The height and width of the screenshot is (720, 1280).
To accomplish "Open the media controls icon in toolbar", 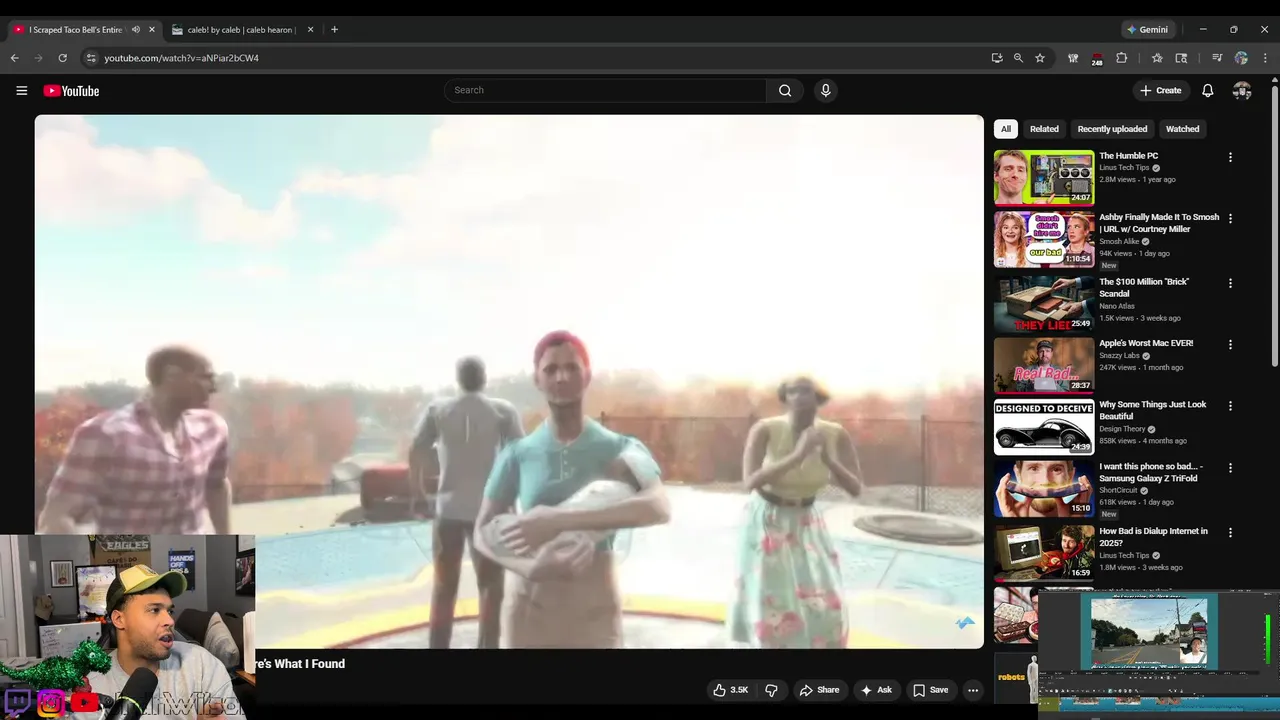I will (x=1217, y=58).
